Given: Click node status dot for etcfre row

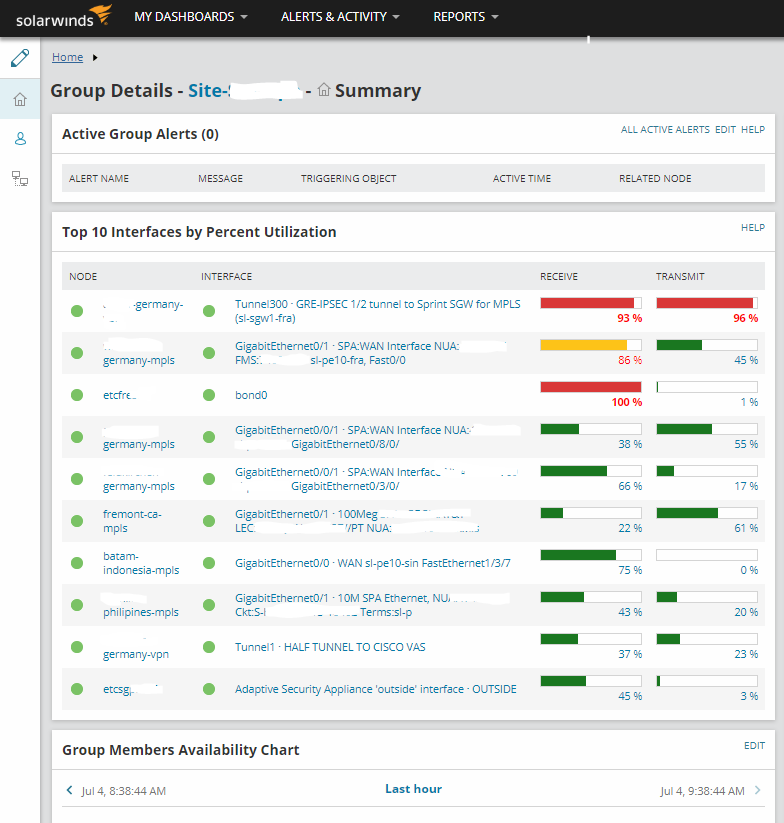Looking at the screenshot, I should point(77,395).
